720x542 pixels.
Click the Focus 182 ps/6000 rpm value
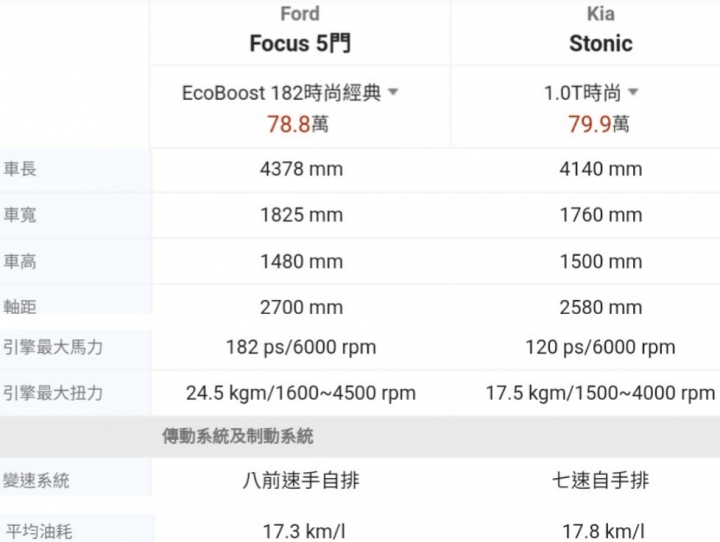click(301, 347)
